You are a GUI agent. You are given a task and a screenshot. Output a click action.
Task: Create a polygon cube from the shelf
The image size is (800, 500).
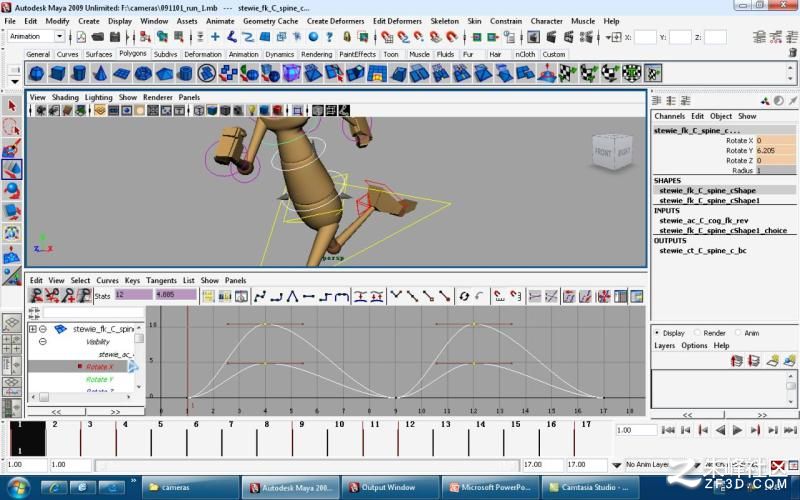[x=58, y=73]
